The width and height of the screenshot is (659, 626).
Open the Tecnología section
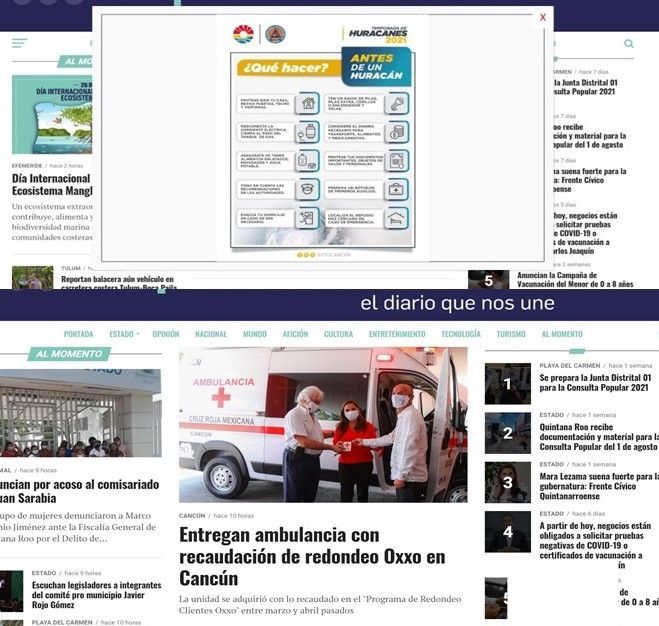pos(461,334)
